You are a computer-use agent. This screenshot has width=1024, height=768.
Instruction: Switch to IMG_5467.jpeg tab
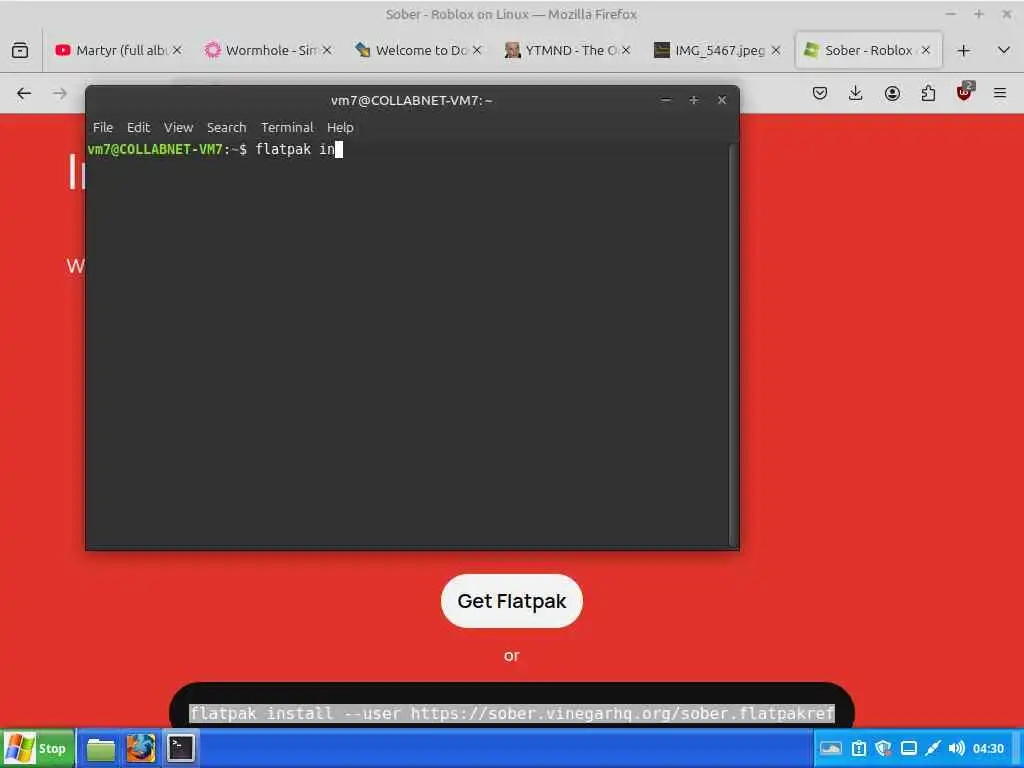pos(717,50)
